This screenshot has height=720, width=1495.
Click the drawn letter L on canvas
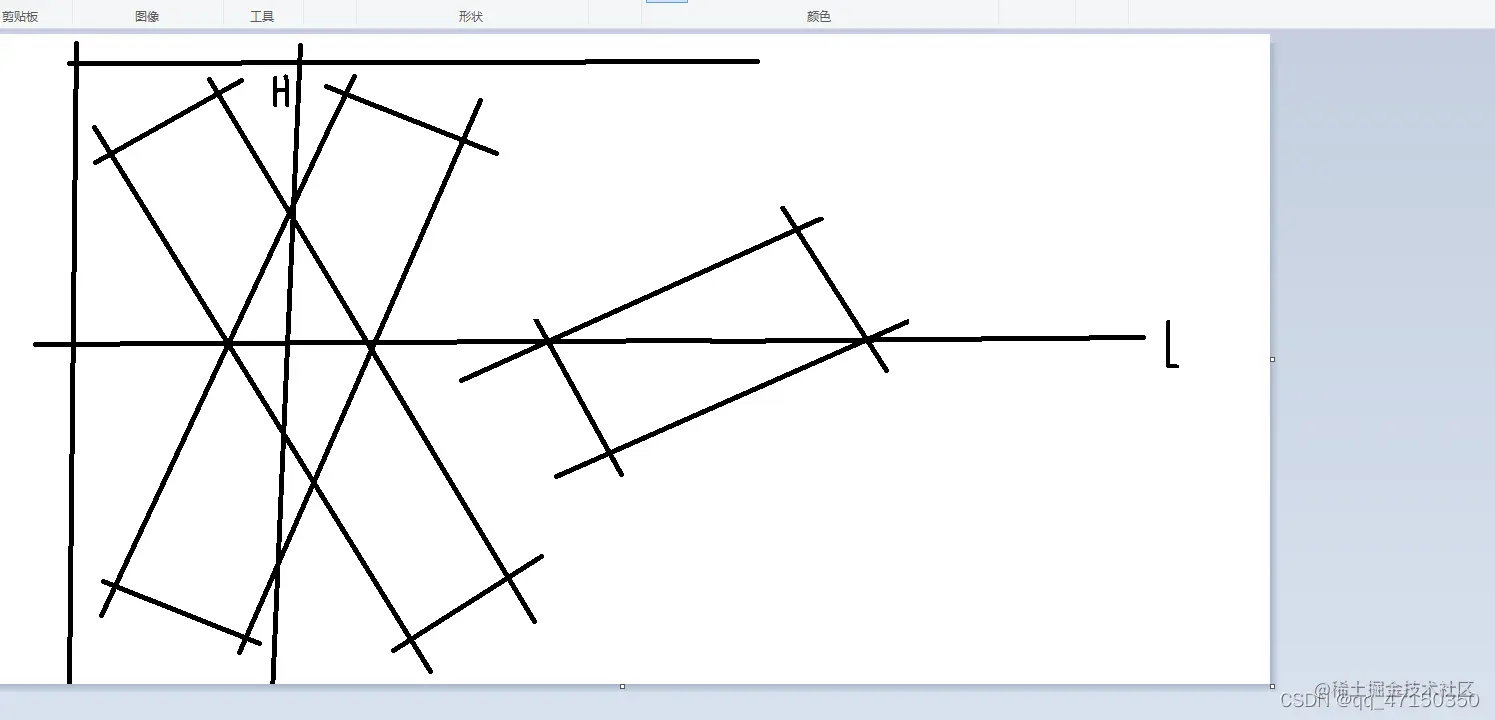pos(1172,345)
